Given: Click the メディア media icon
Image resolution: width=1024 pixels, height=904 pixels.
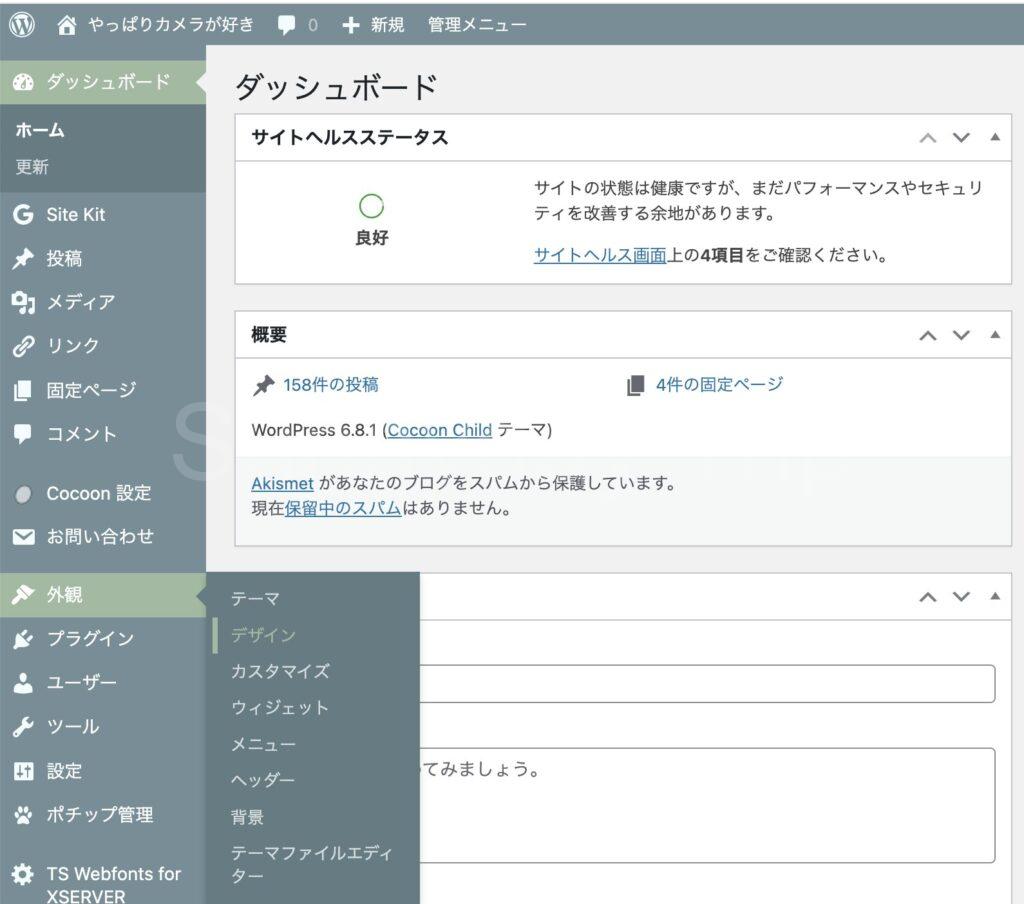Looking at the screenshot, I should tap(23, 302).
